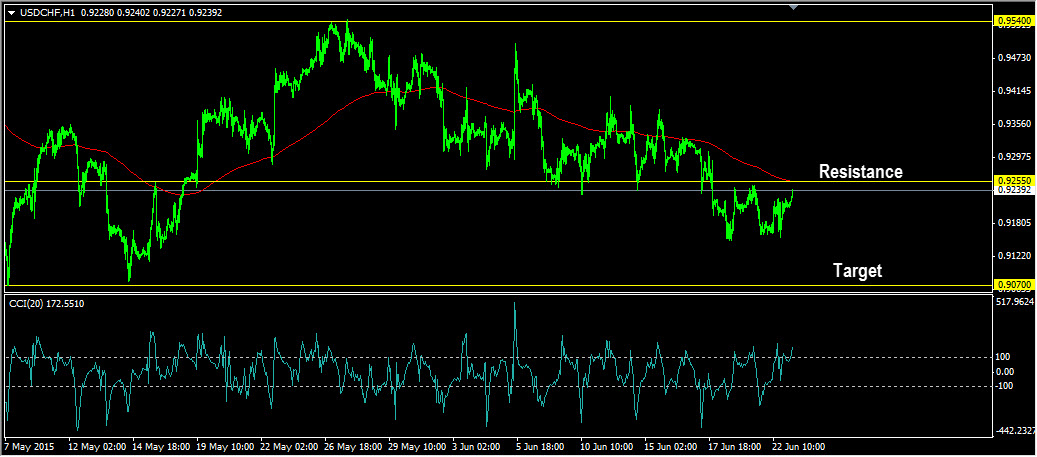Click the 0.93560 price scale value
The width and height of the screenshot is (1037, 457).
pyautogui.click(x=1017, y=124)
